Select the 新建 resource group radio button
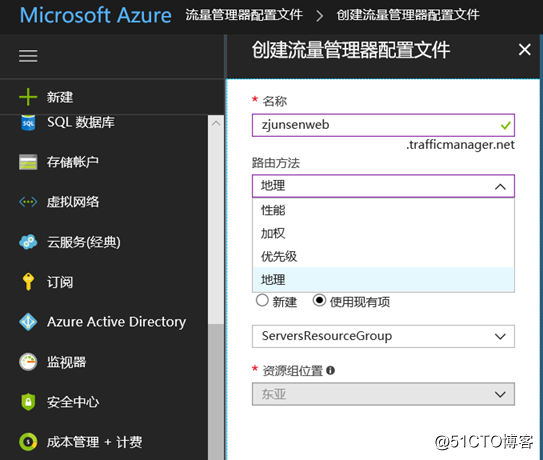Viewport: 543px width, 460px height. click(262, 300)
